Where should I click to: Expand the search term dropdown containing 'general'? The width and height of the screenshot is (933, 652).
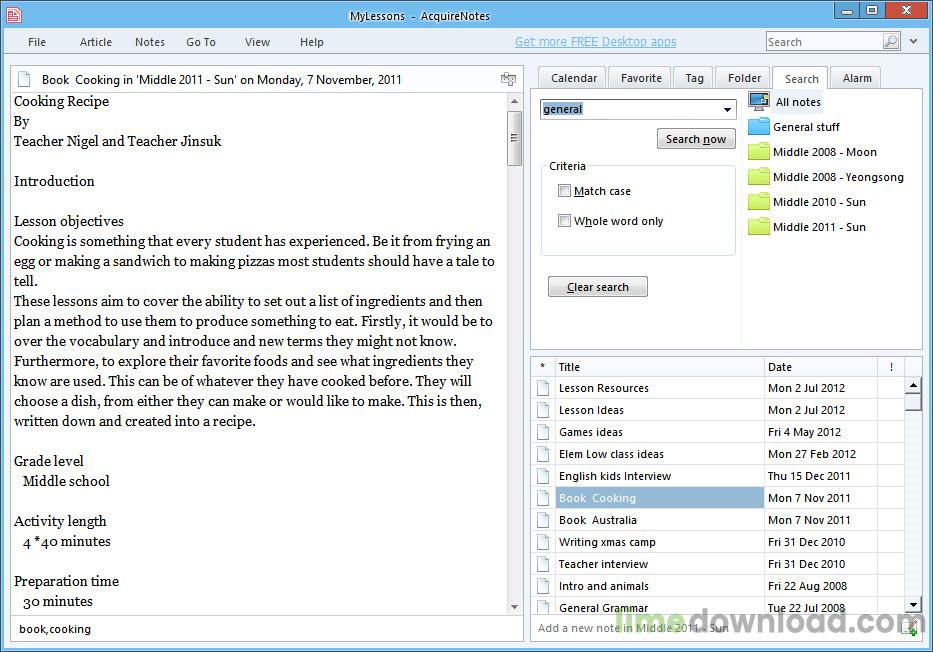[x=727, y=109]
